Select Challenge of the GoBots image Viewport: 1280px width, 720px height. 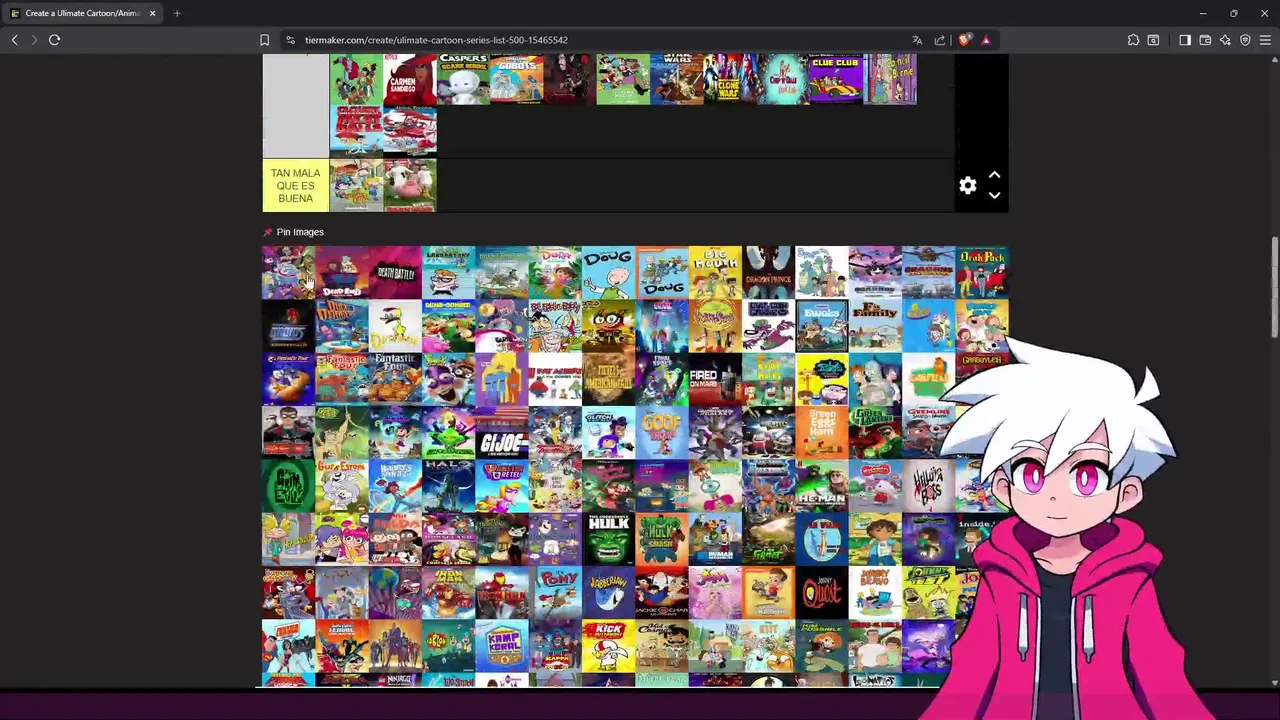pyautogui.click(x=516, y=80)
